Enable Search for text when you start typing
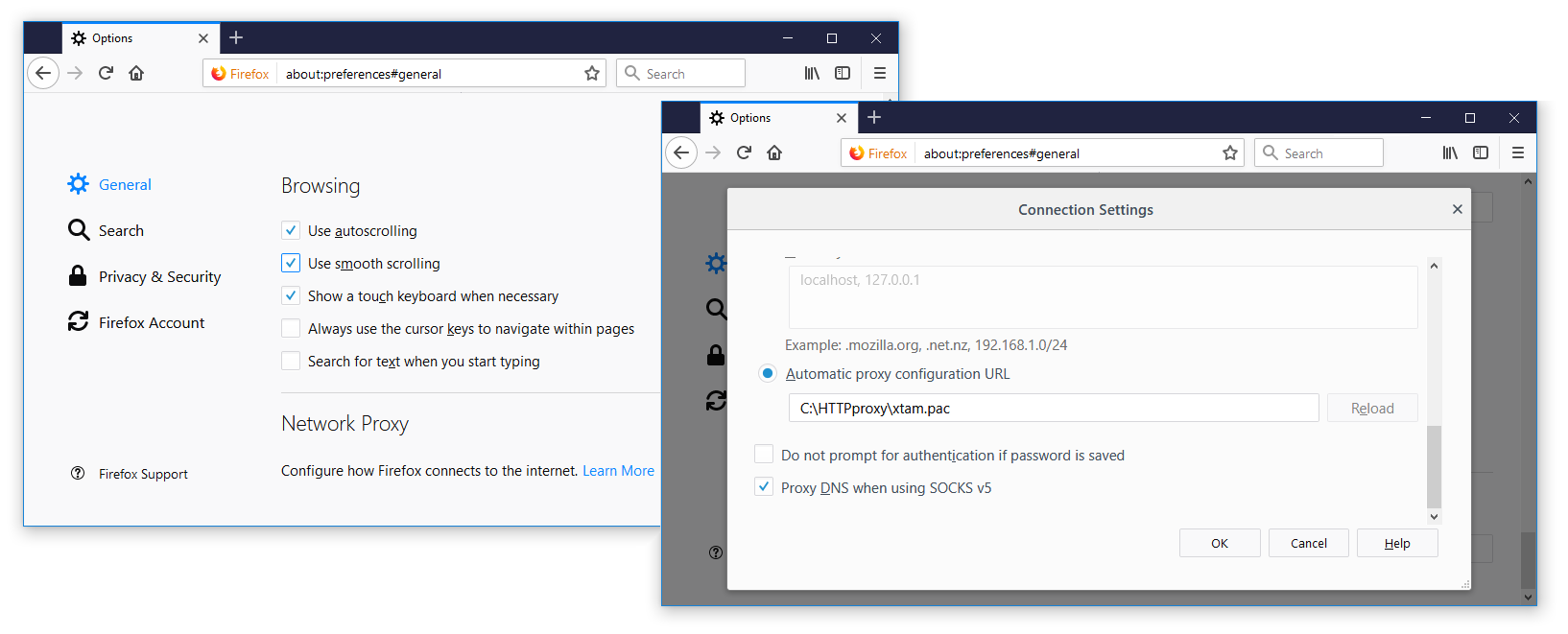 coord(291,361)
